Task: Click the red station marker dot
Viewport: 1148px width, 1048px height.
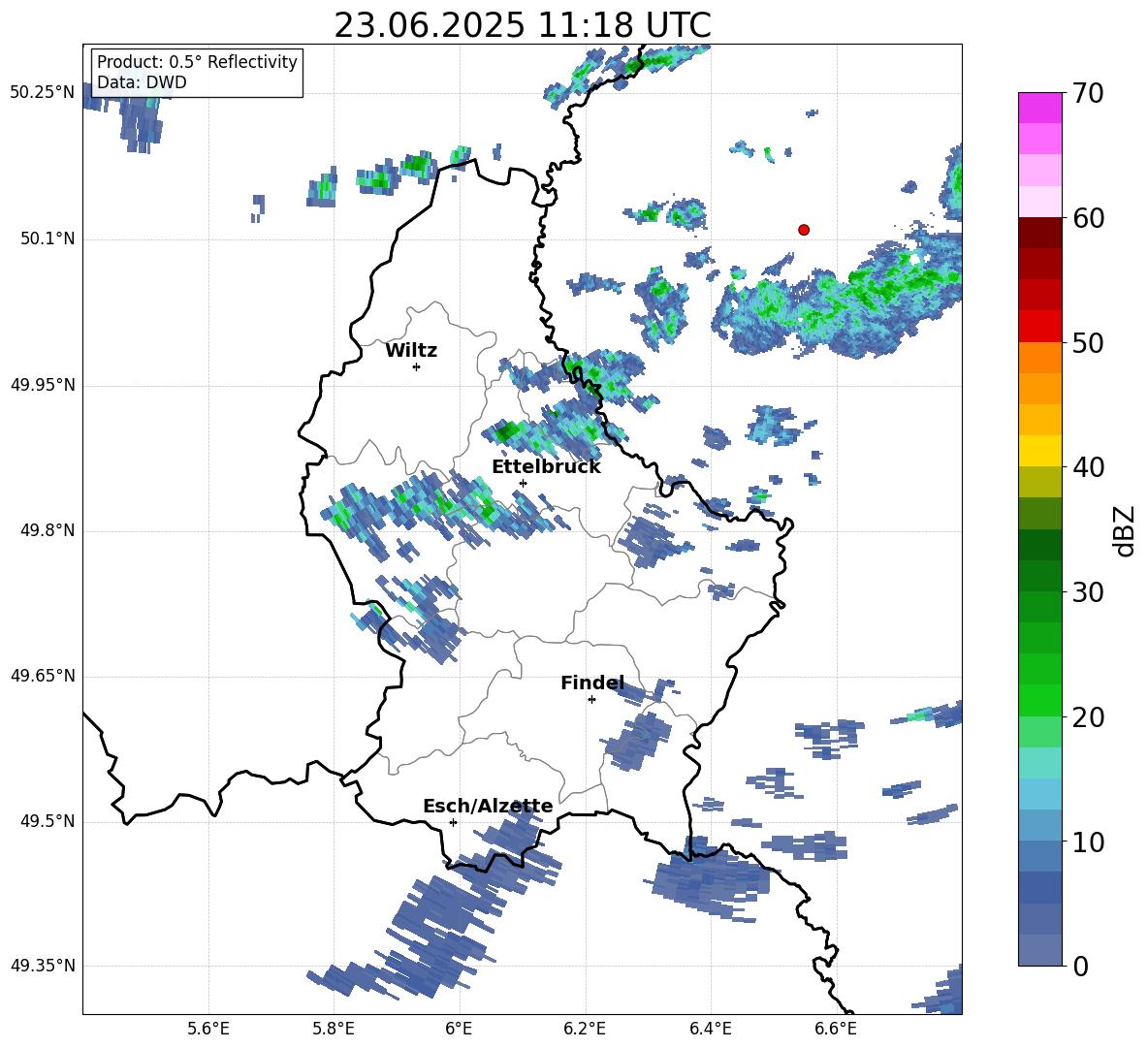Action: click(x=804, y=230)
